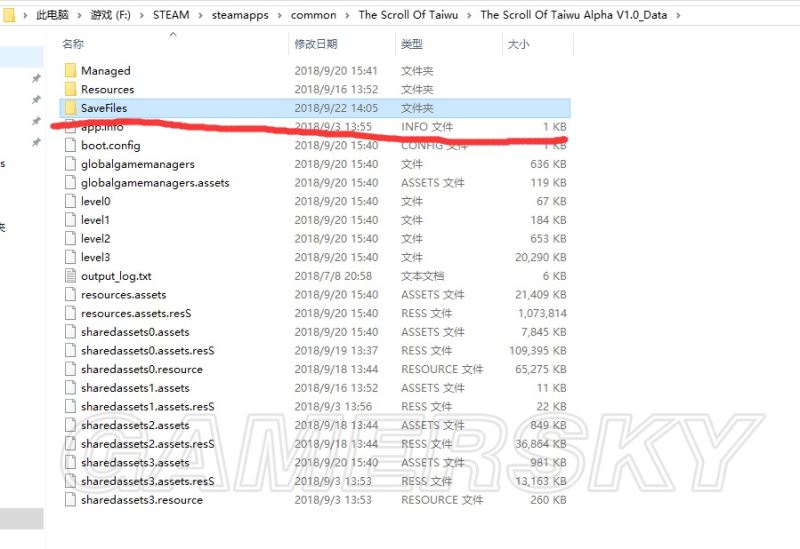Select the Resources folder name

[108, 89]
